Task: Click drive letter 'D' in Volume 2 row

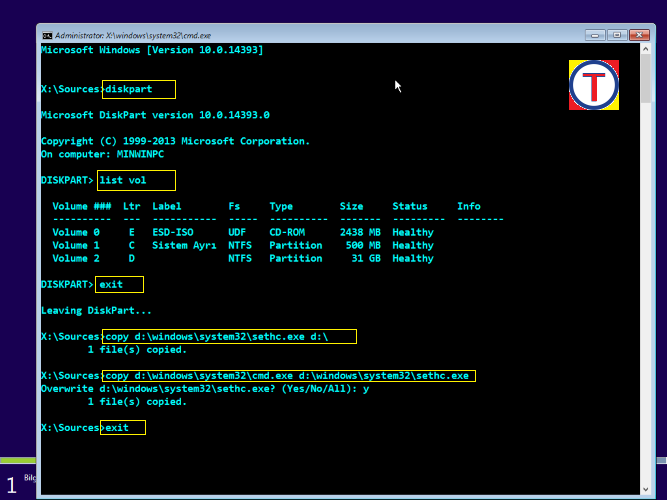Action: point(131,258)
